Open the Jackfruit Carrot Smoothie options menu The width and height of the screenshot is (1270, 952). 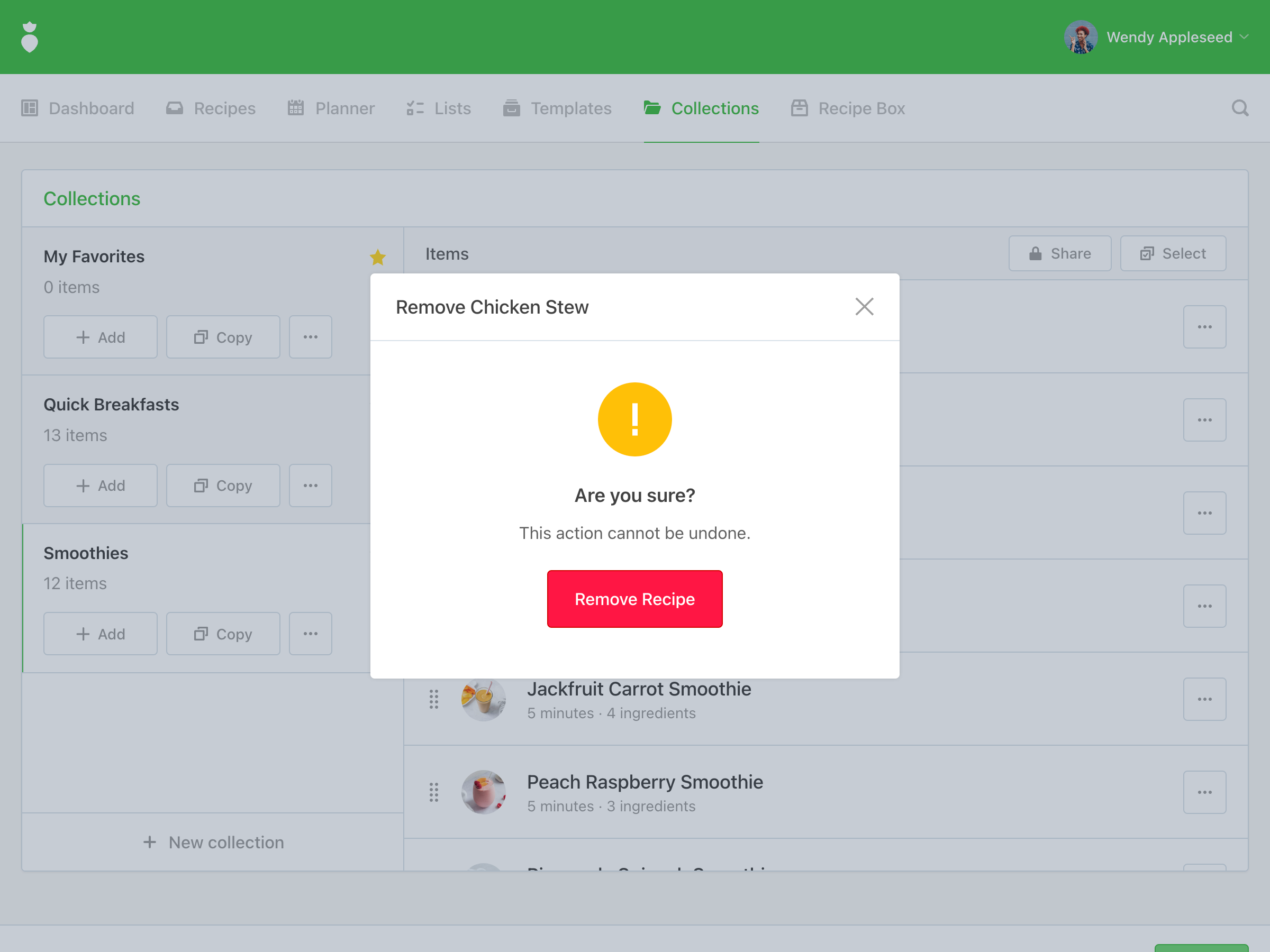point(1204,699)
